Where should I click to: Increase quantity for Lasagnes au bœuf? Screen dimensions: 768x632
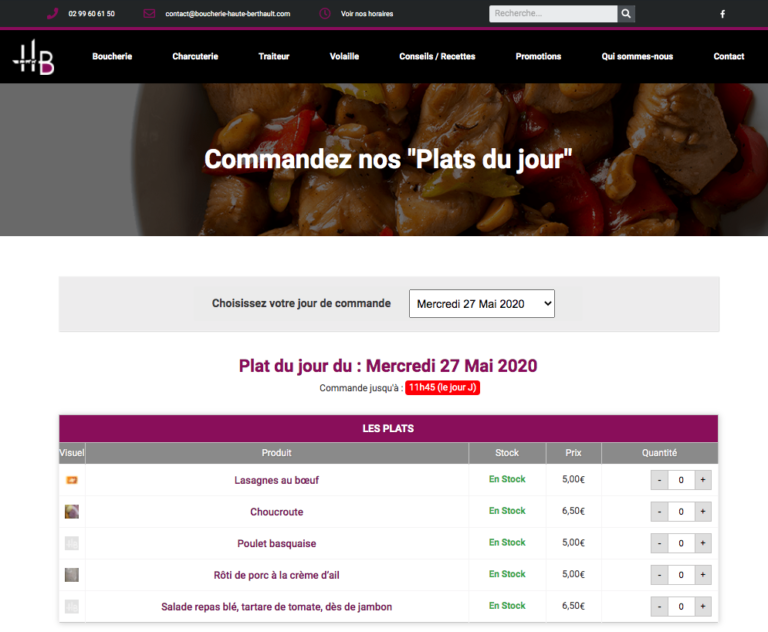click(703, 480)
